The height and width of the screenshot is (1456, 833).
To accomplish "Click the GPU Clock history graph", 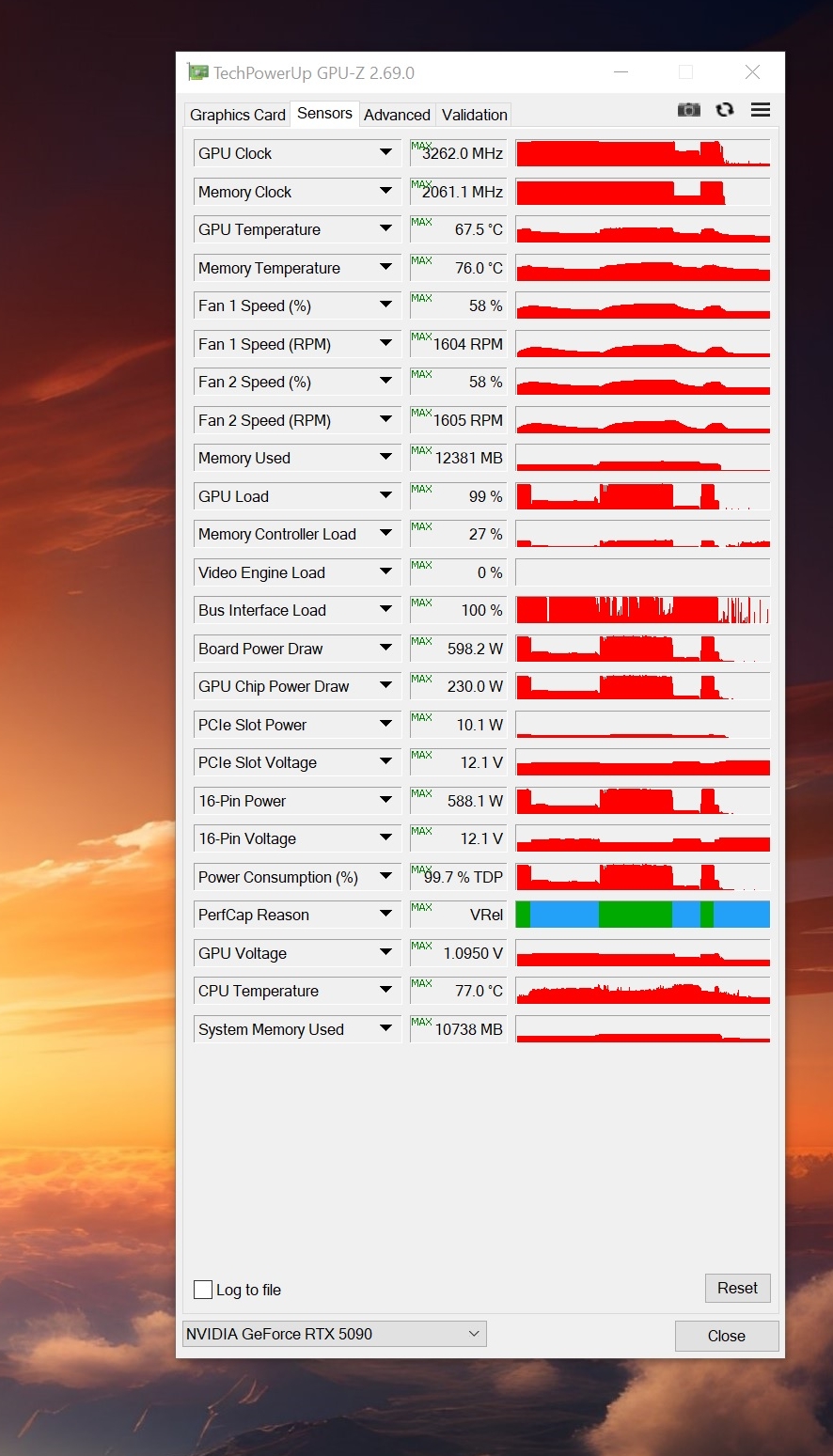I will point(643,153).
